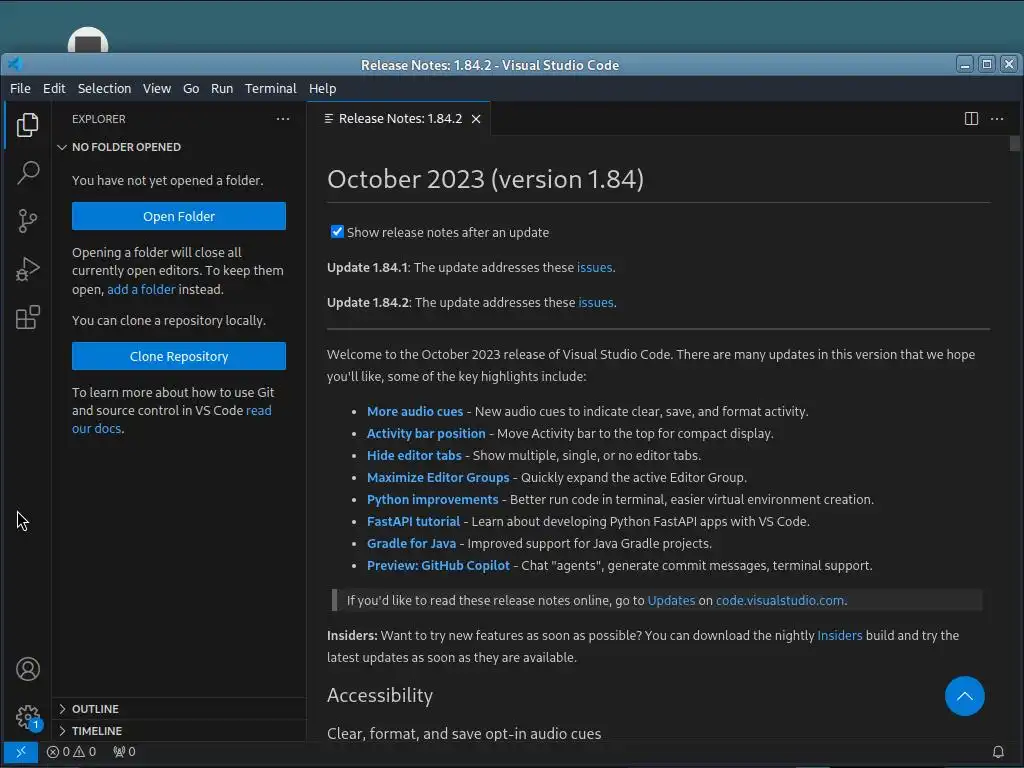Close the Release Notes tab
Screen dimensions: 1024x768
point(476,119)
